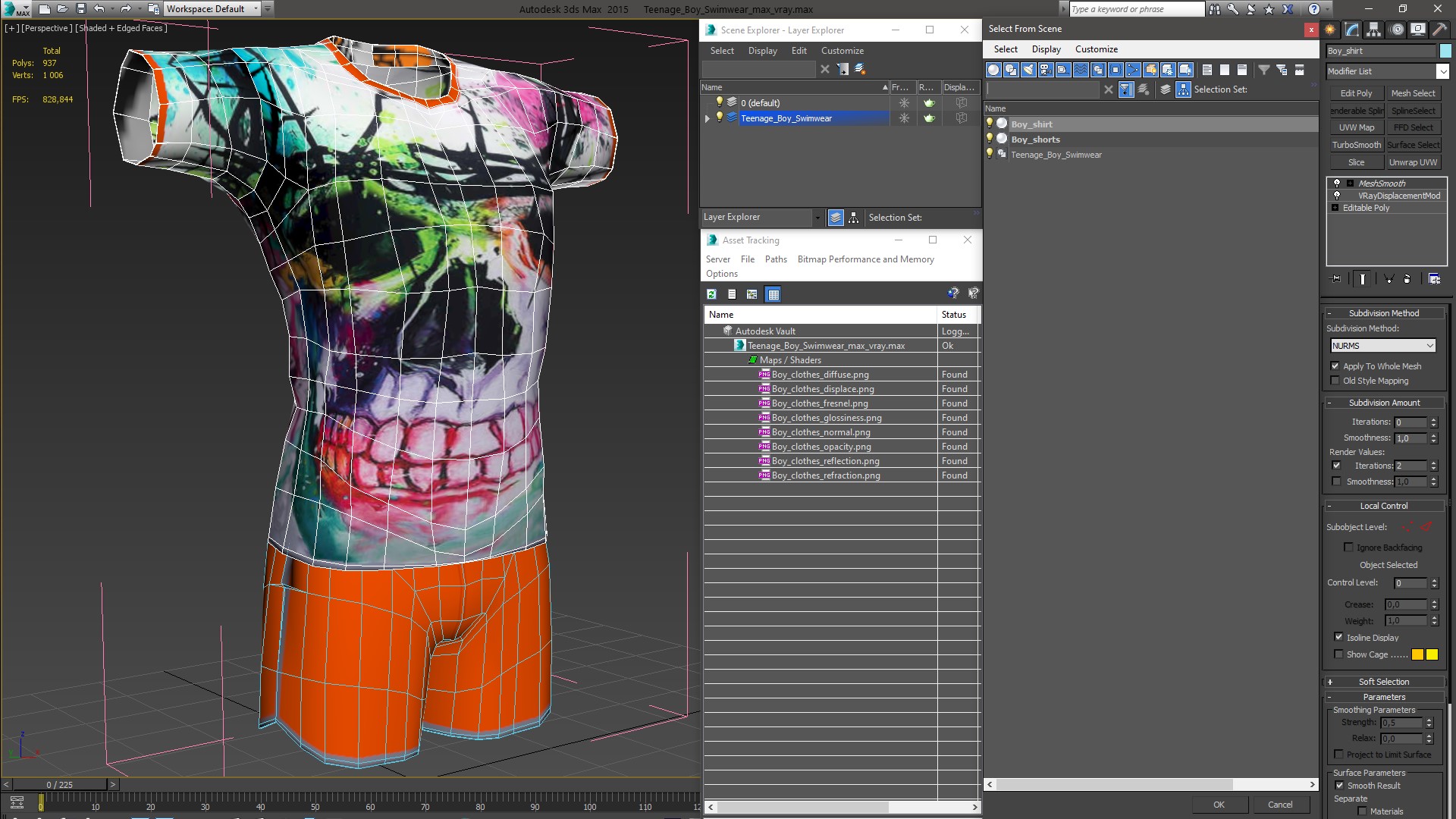Image resolution: width=1456 pixels, height=819 pixels.
Task: Toggle Sort by Layer in Layer Explorer footer
Action: [836, 218]
